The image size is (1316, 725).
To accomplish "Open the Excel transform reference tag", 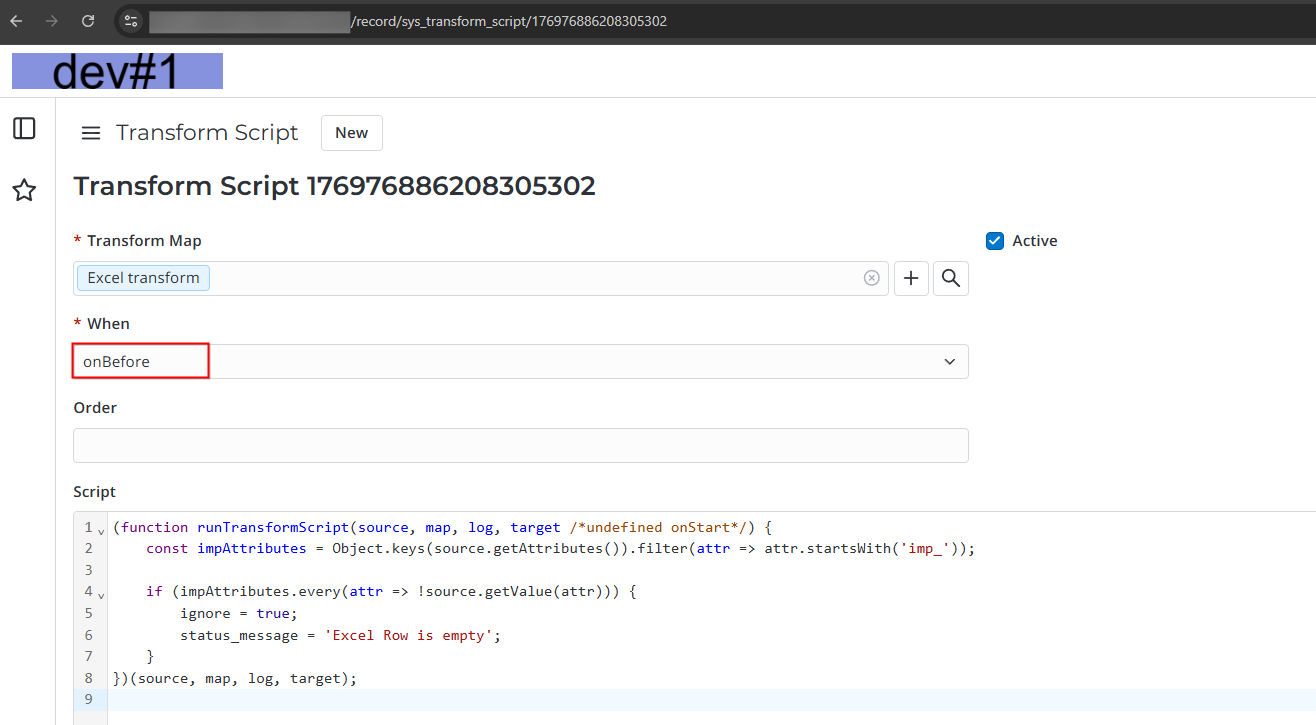I will click(x=143, y=278).
